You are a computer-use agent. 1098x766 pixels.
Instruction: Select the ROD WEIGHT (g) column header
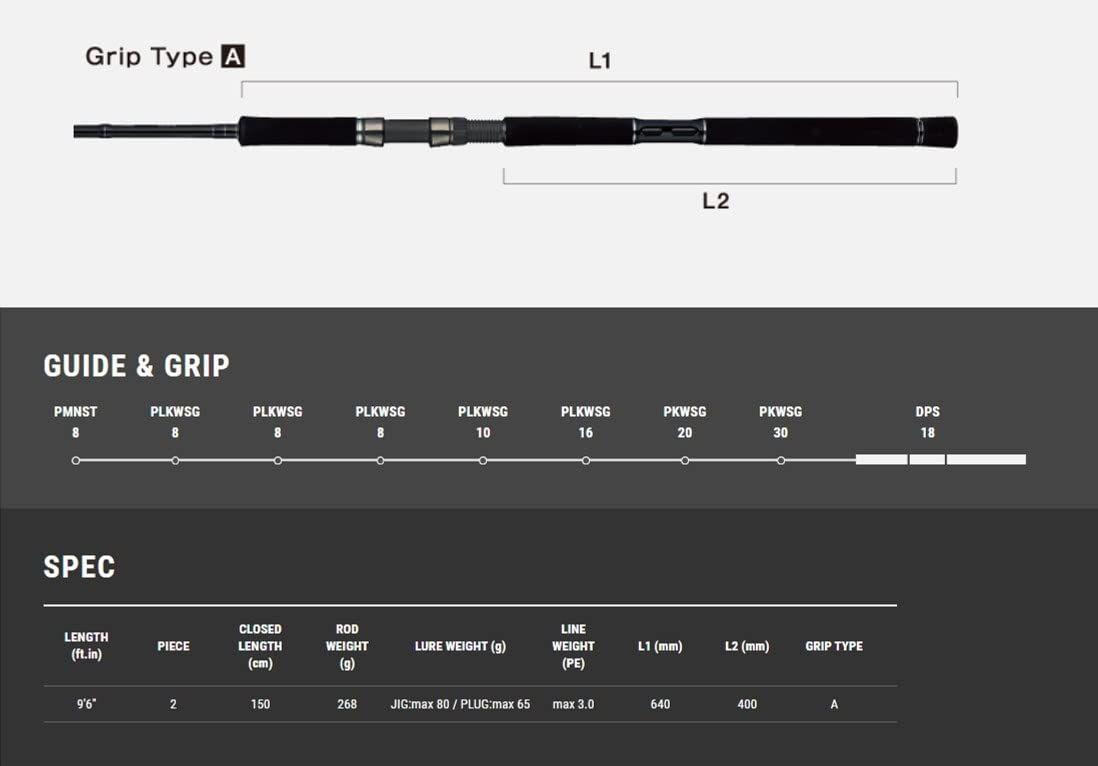(x=347, y=646)
